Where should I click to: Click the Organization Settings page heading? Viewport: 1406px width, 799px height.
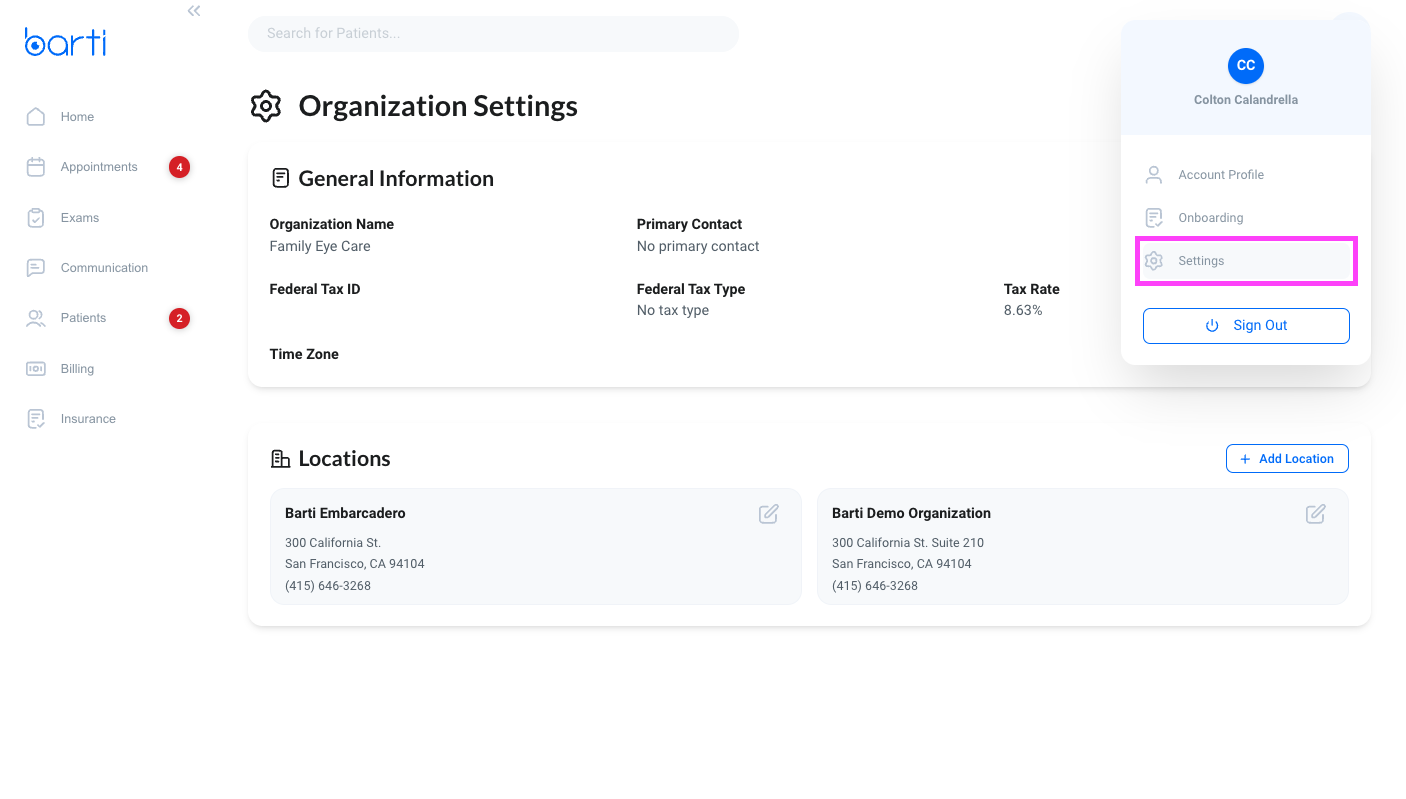(x=438, y=106)
